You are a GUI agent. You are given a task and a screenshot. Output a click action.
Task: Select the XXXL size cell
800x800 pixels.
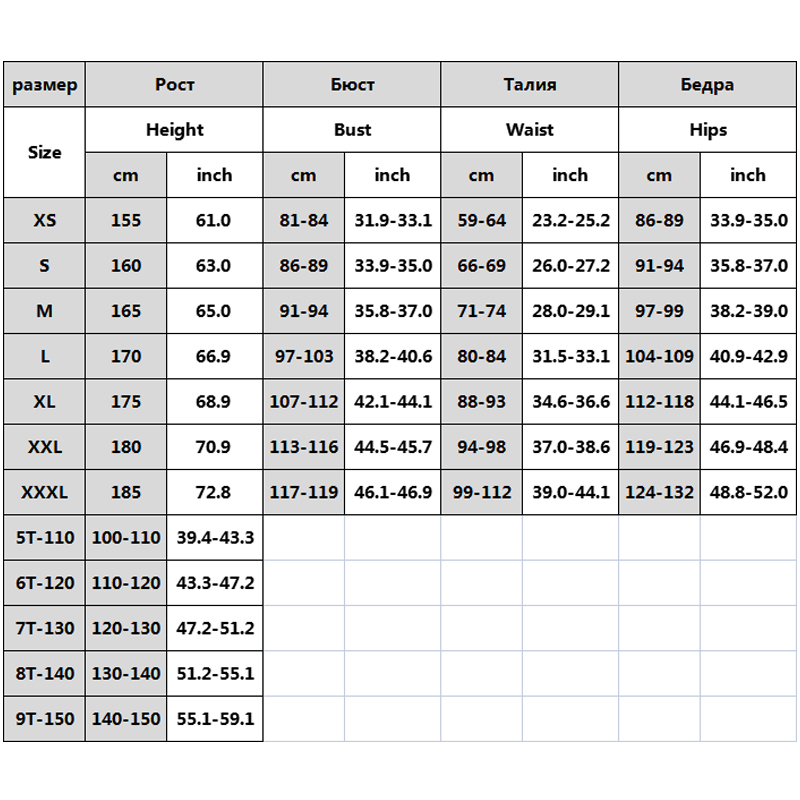(44, 492)
